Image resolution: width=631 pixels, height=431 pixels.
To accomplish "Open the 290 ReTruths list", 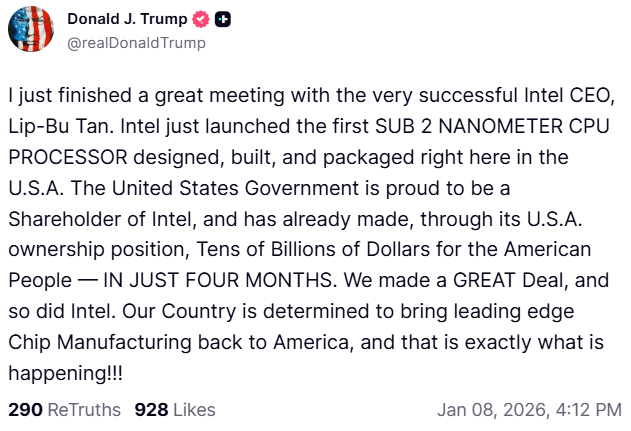I will point(64,410).
